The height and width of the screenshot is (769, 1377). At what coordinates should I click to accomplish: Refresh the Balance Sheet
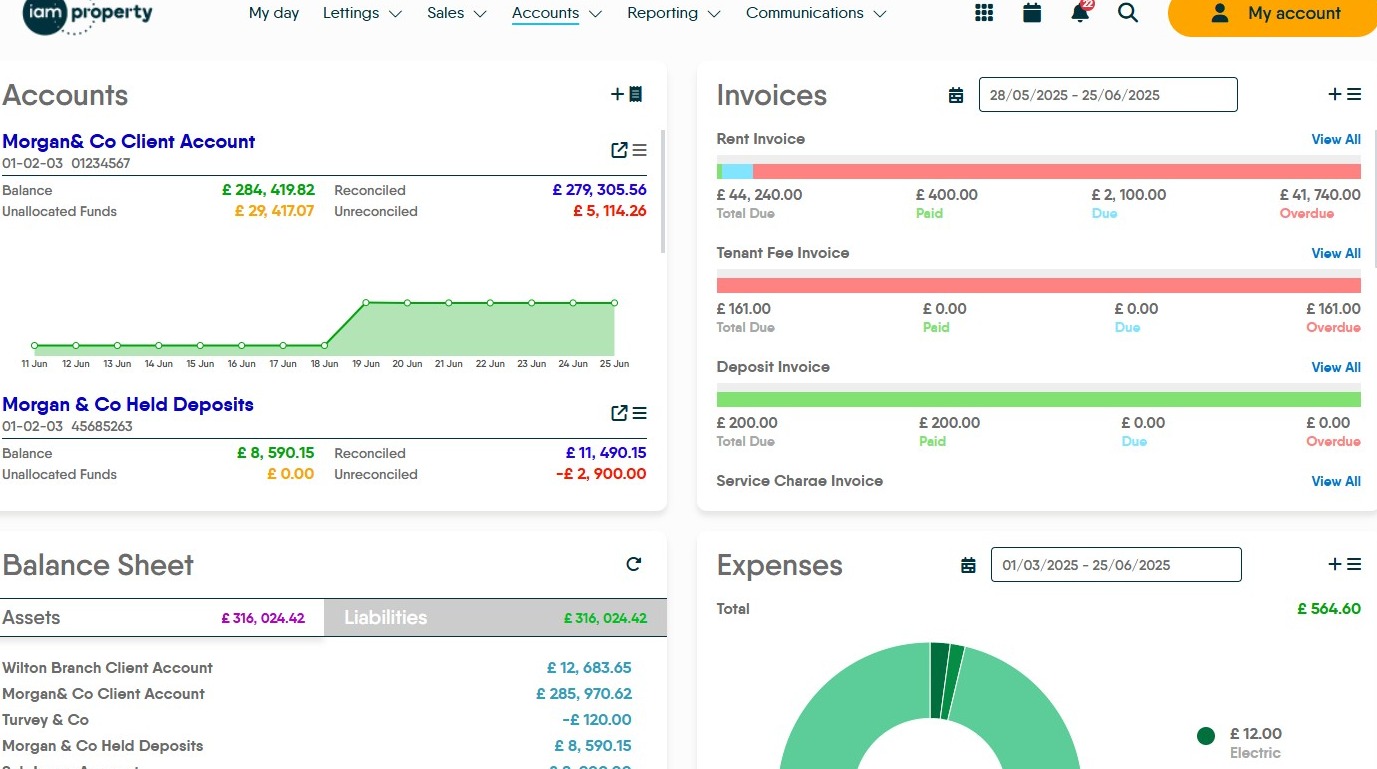(634, 564)
